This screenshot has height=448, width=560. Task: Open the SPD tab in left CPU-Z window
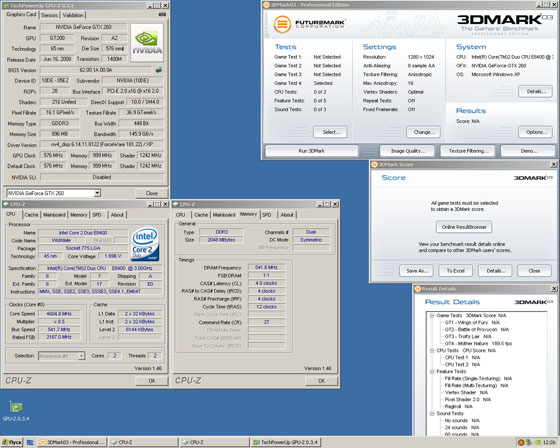tap(97, 215)
